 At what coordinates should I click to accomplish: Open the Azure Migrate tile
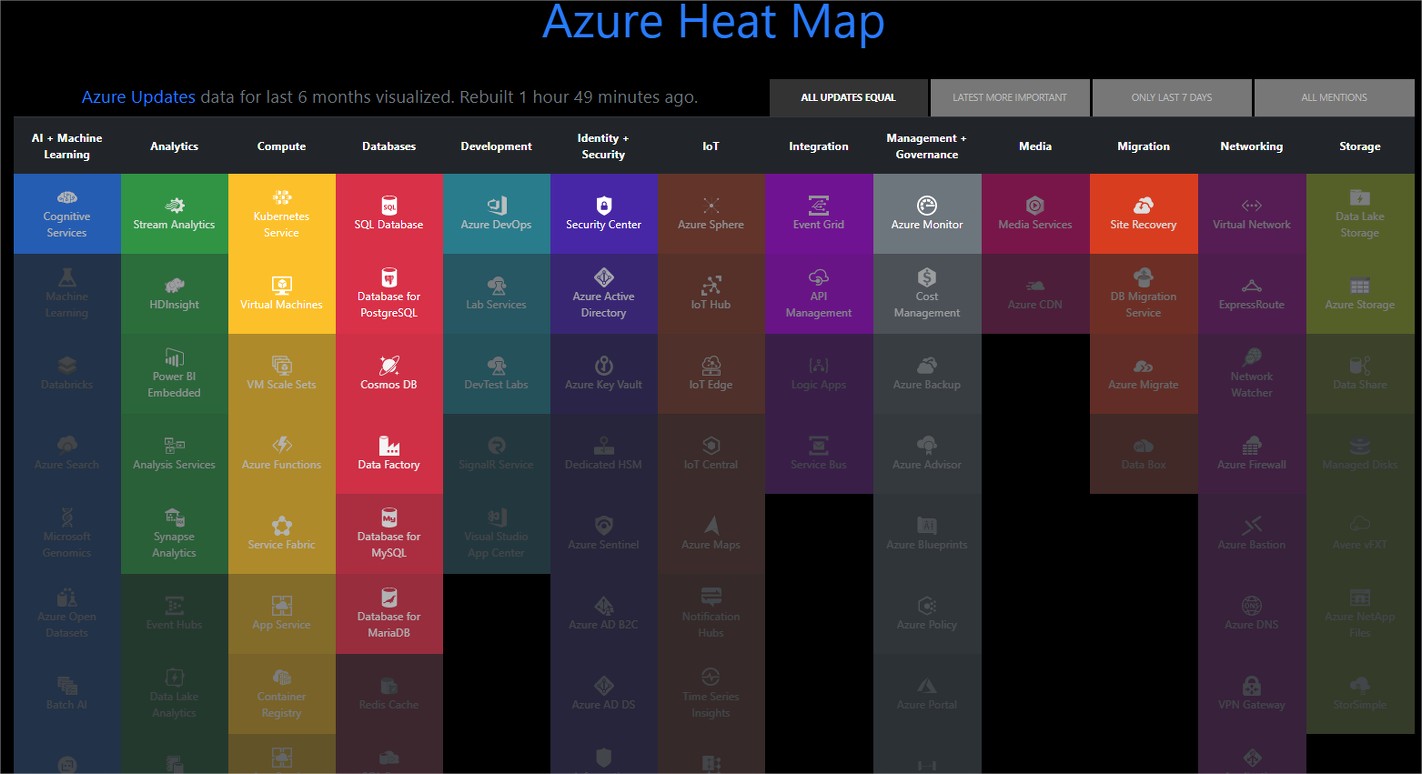tap(1143, 374)
